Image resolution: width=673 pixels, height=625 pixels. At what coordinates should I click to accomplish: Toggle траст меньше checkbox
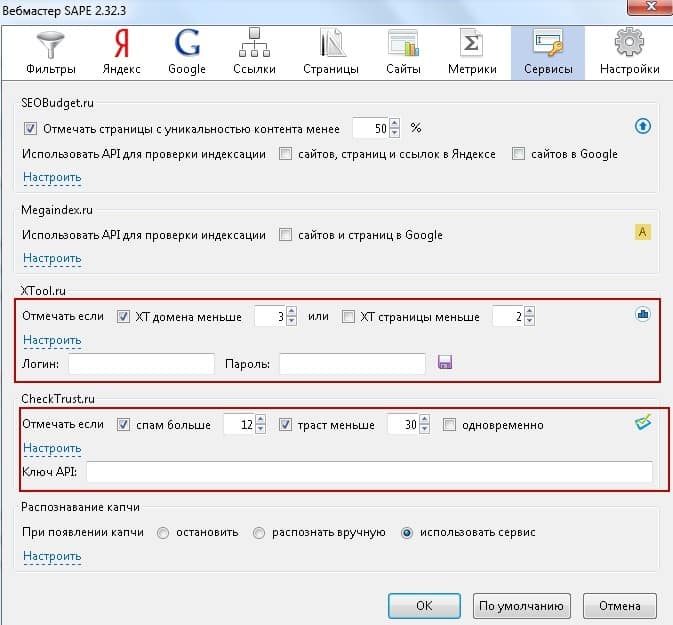point(285,425)
